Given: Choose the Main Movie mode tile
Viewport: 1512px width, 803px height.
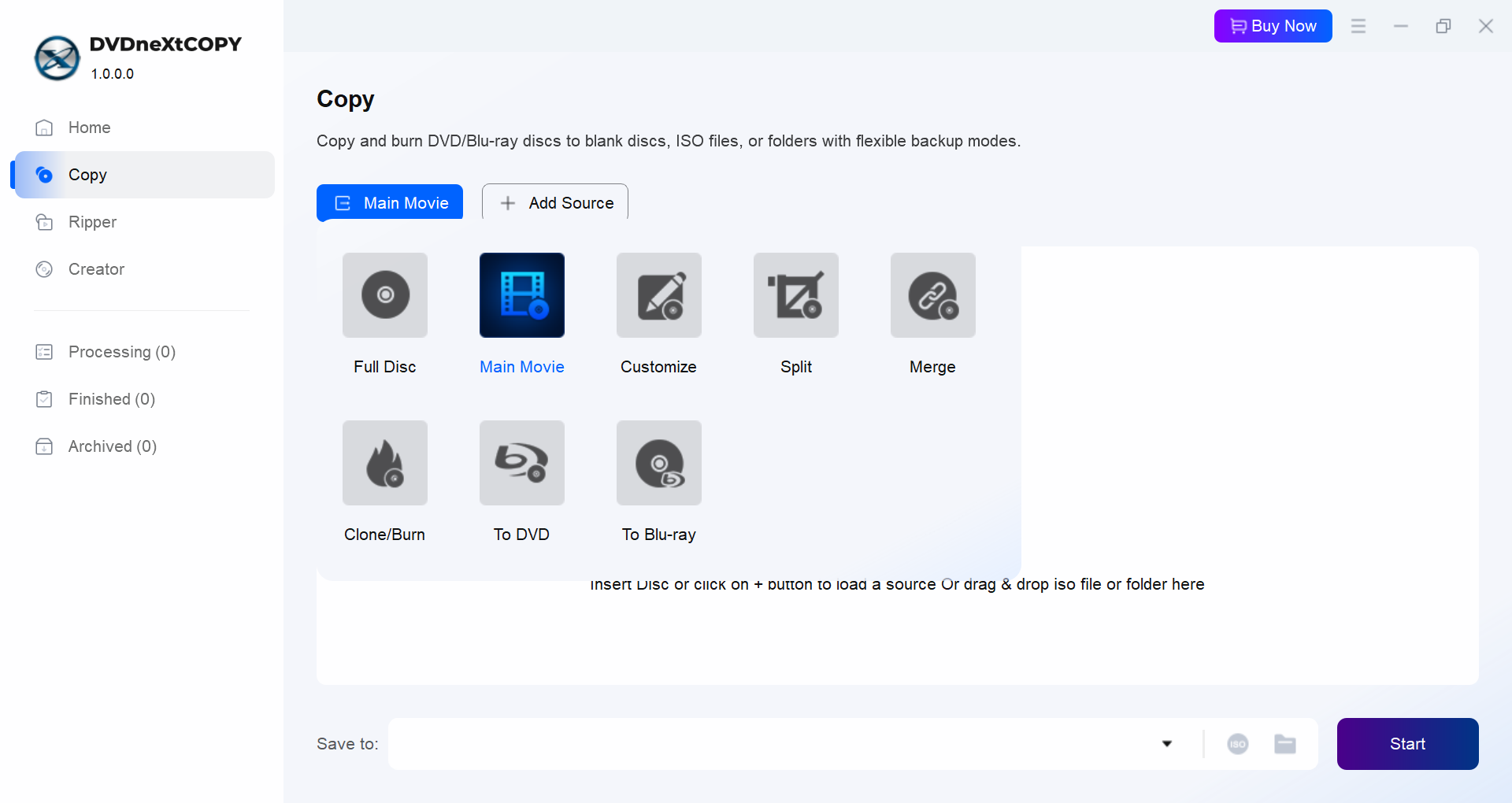Looking at the screenshot, I should (522, 295).
